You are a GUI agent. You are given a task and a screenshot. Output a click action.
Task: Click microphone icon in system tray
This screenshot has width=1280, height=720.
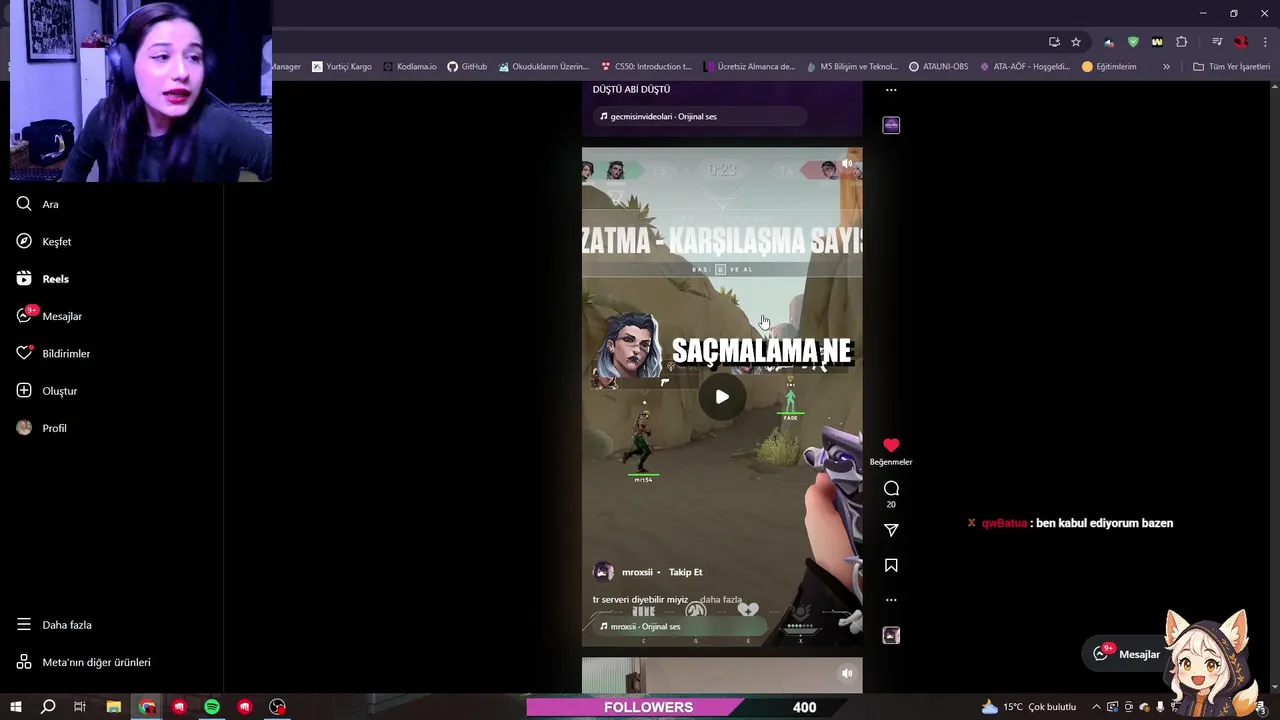1160,707
